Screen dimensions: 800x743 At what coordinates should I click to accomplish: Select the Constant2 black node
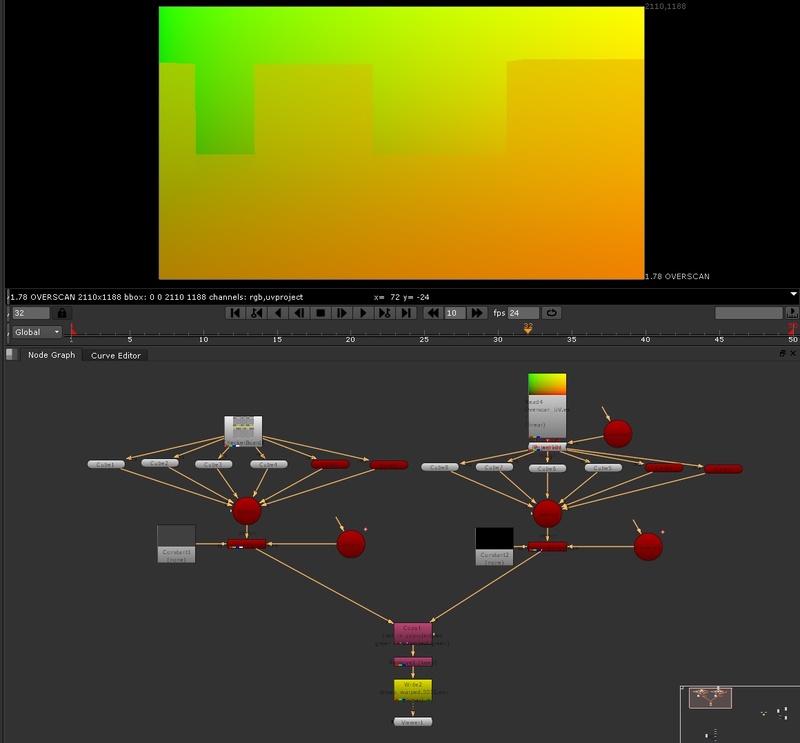[494, 545]
